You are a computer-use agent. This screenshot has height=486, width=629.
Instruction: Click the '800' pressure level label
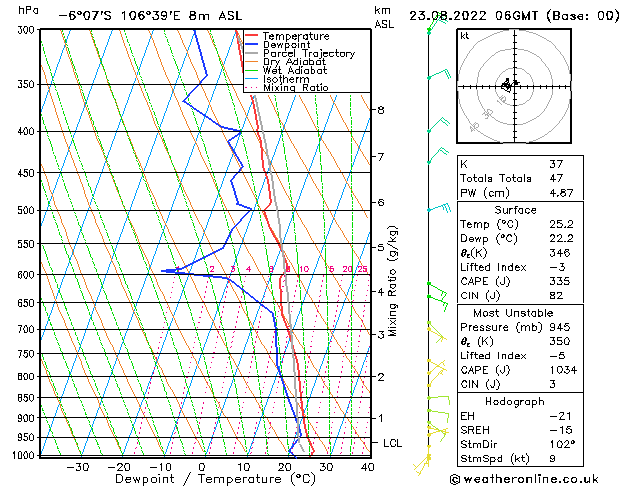(x=28, y=377)
